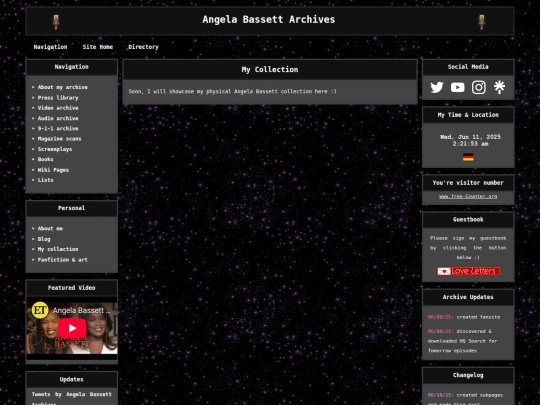
Task: Click the Personal panel heading
Action: 72,208
